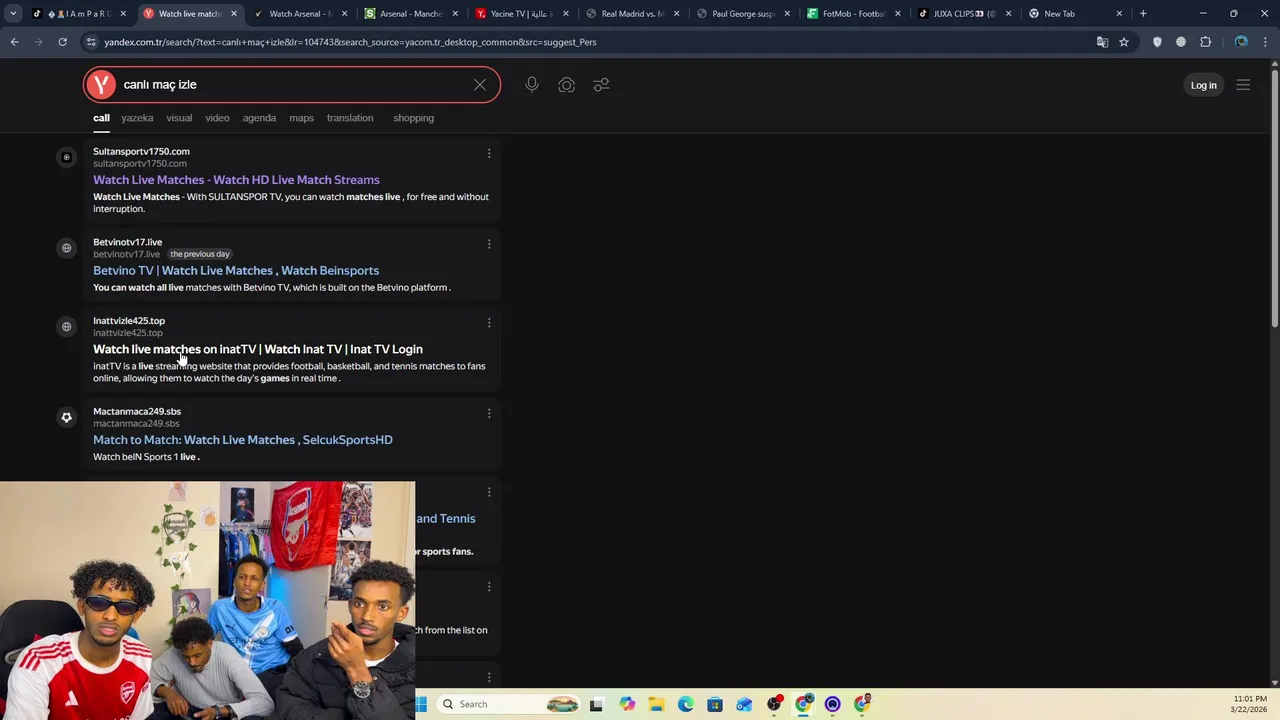The height and width of the screenshot is (720, 1280).
Task: Open search filter settings icon
Action: click(x=601, y=85)
